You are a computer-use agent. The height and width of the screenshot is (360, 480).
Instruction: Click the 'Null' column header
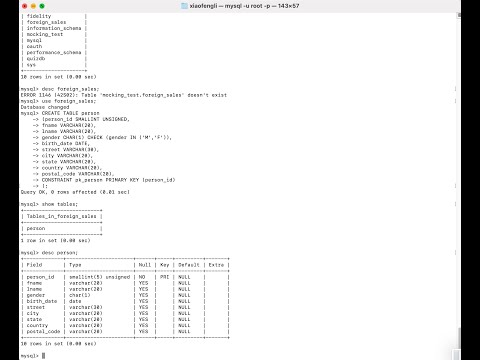coord(145,265)
